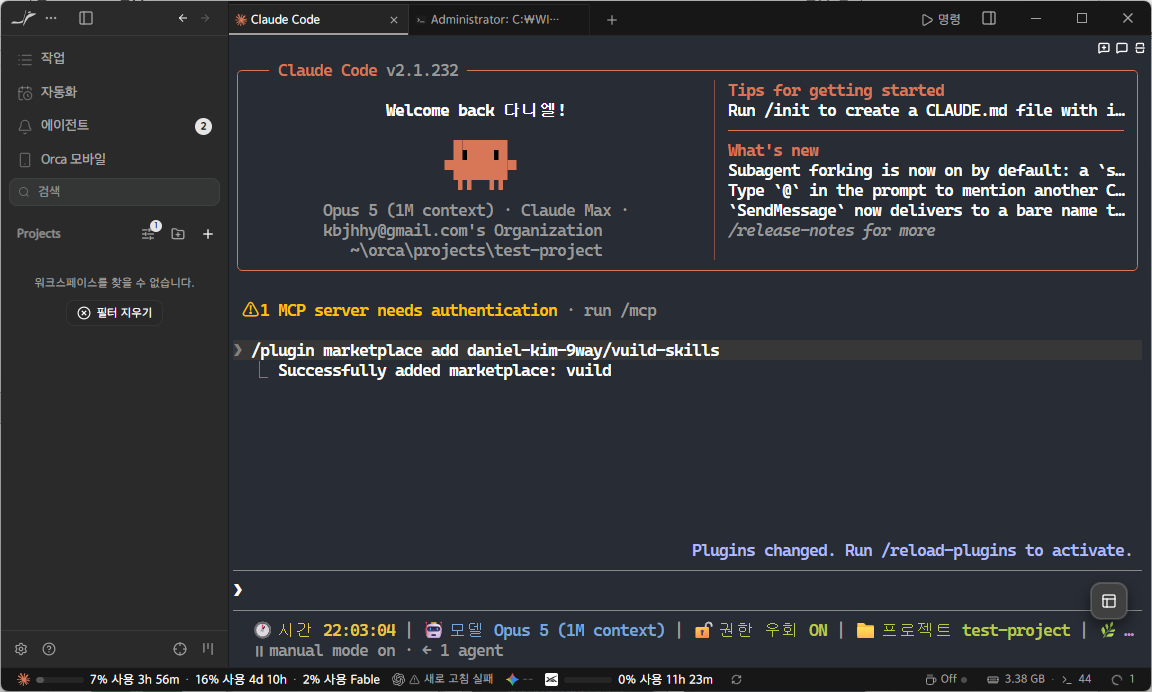Click the speech bubble icon above terminal

(1122, 48)
